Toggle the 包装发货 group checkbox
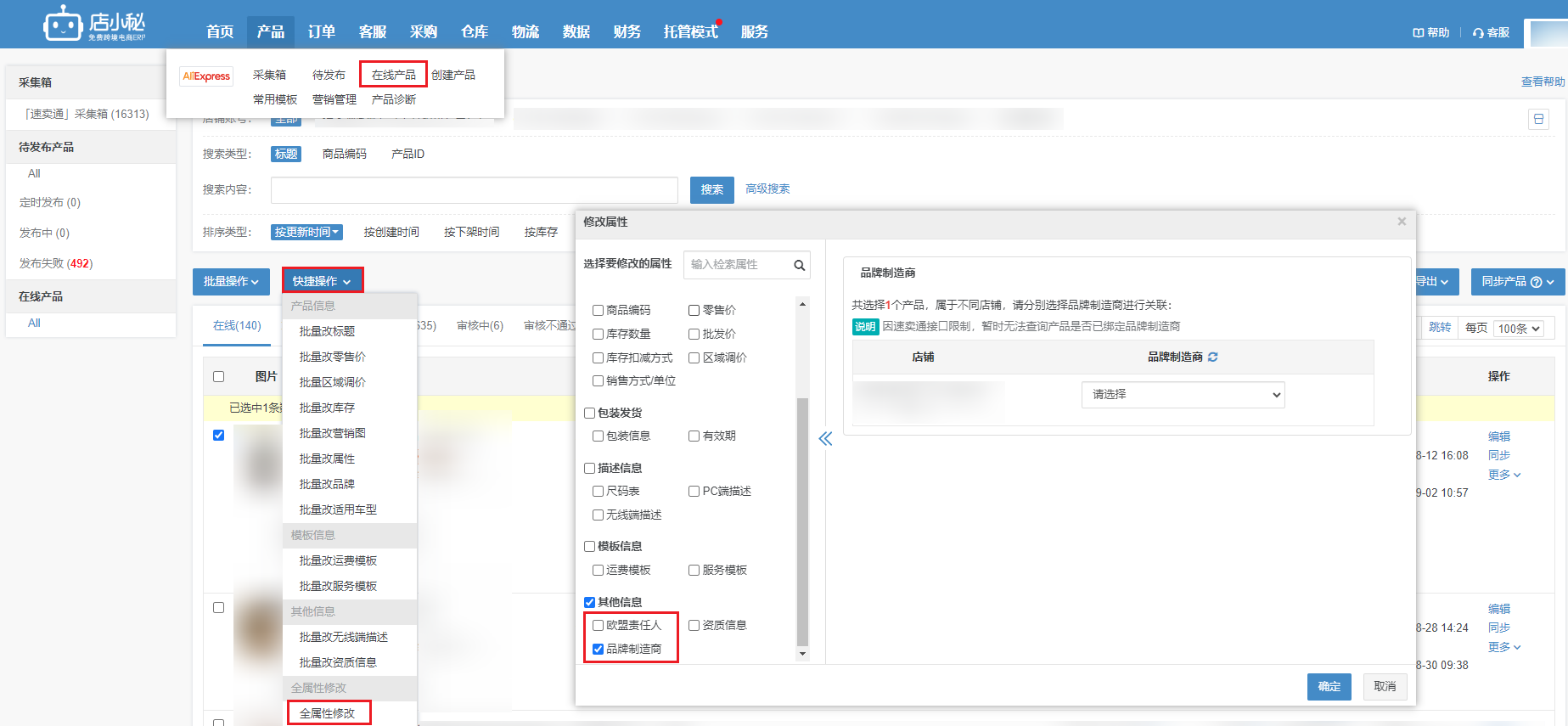 click(589, 414)
